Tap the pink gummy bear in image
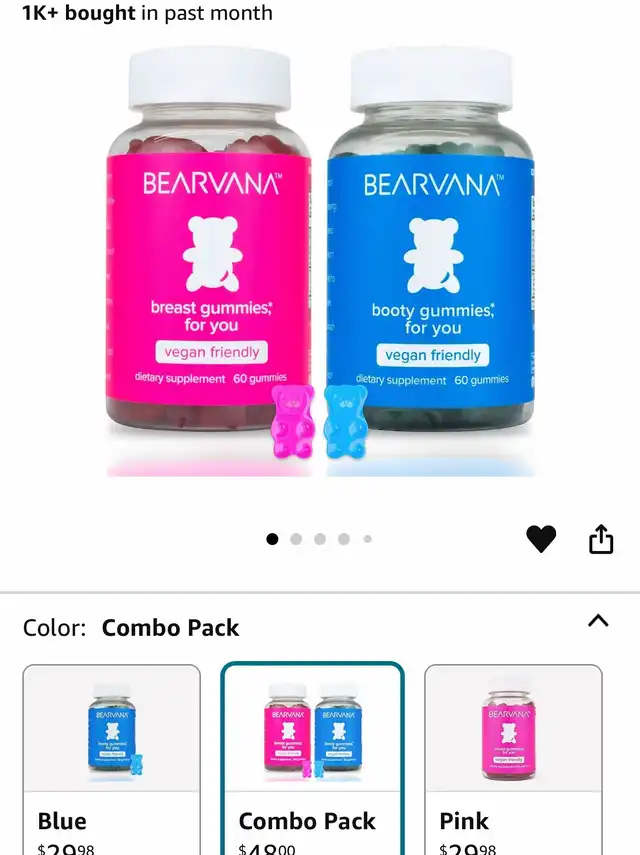 [293, 421]
